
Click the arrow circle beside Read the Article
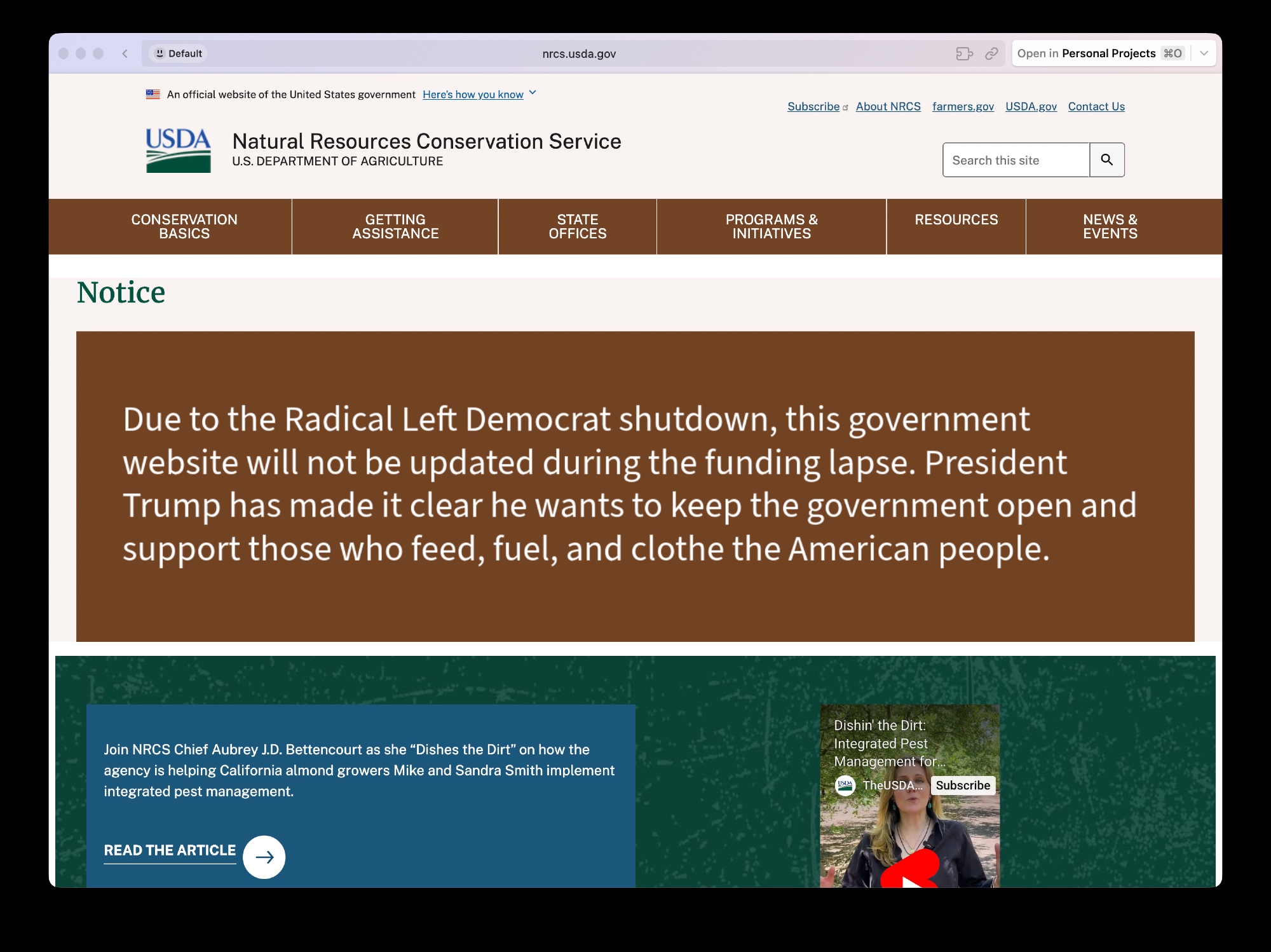pos(264,857)
